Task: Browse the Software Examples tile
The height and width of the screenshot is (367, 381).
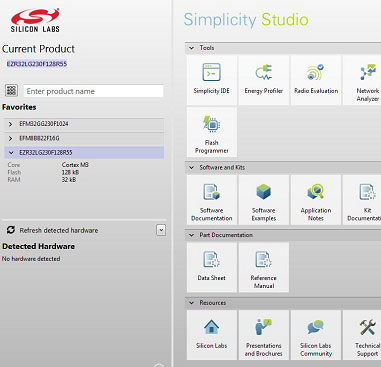Action: click(264, 200)
